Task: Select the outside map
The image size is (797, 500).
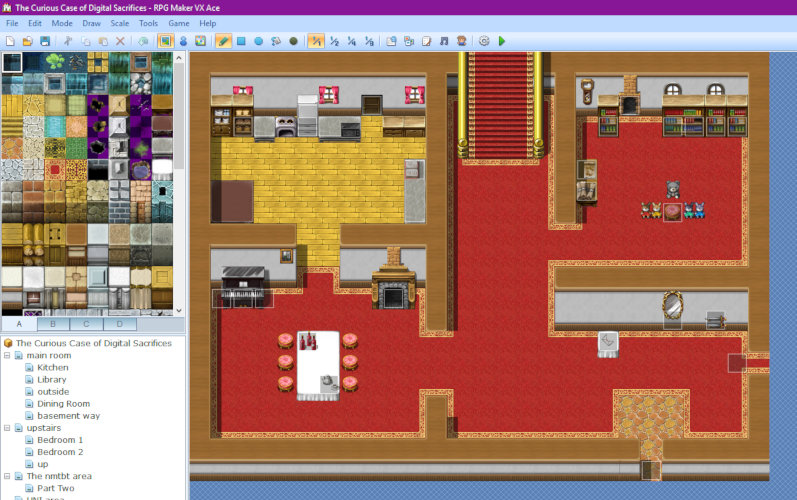Action: (x=53, y=392)
